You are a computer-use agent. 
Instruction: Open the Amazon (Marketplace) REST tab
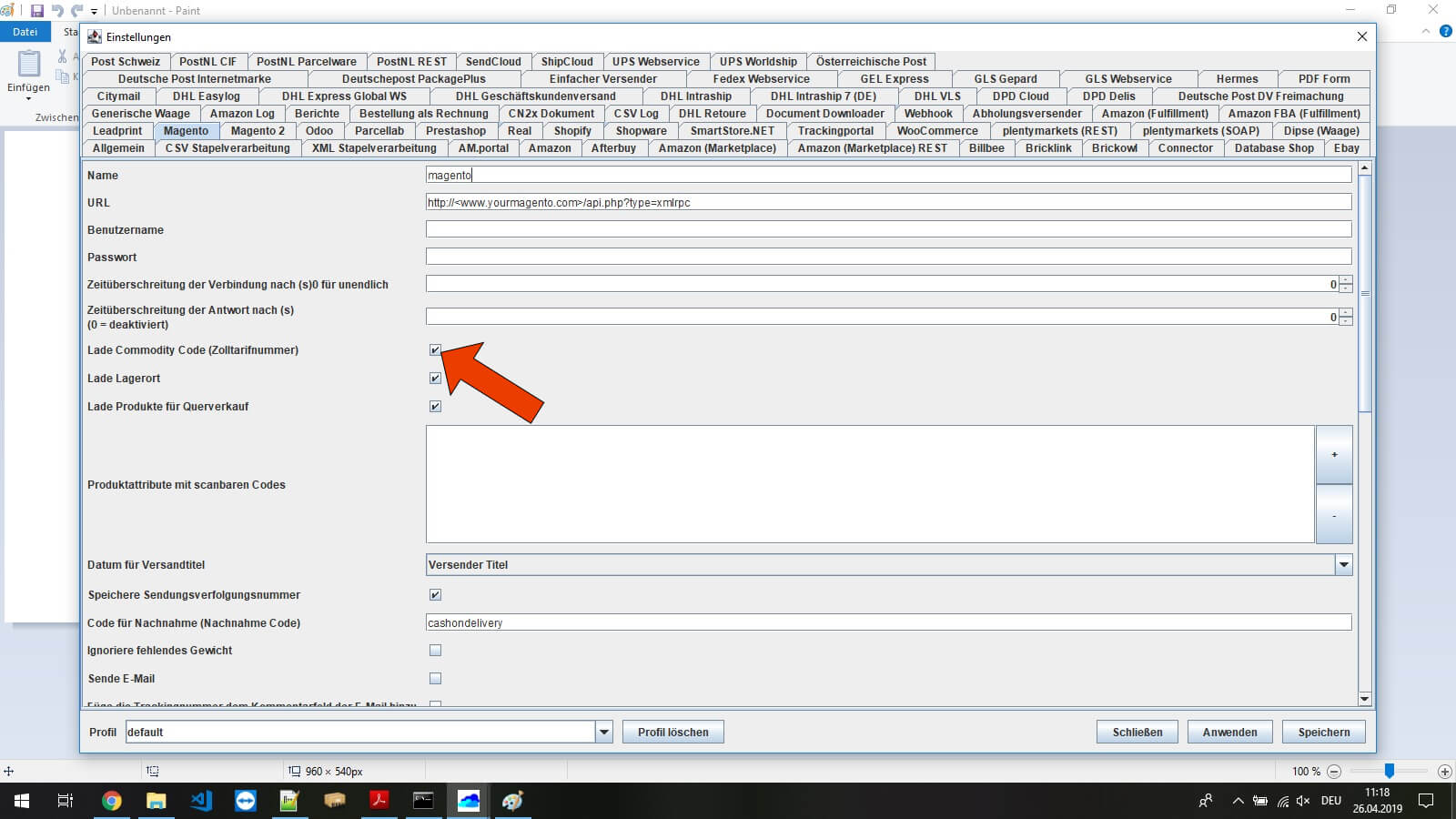click(872, 148)
